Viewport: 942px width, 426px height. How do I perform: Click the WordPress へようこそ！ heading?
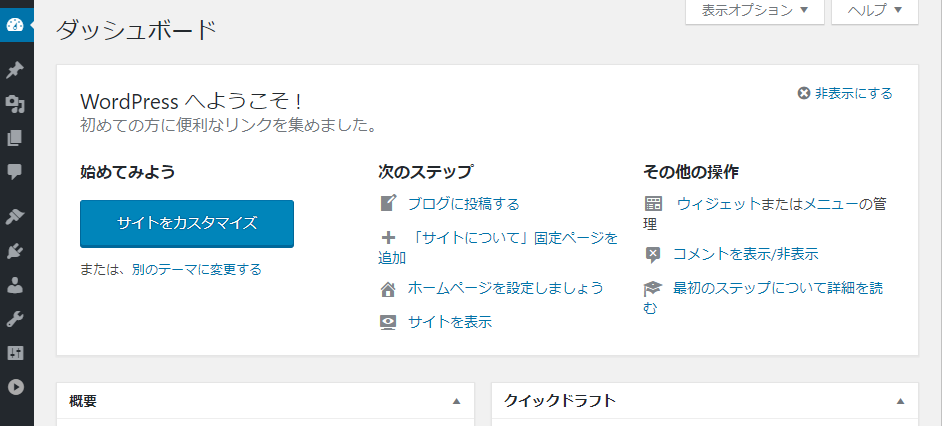click(x=191, y=101)
